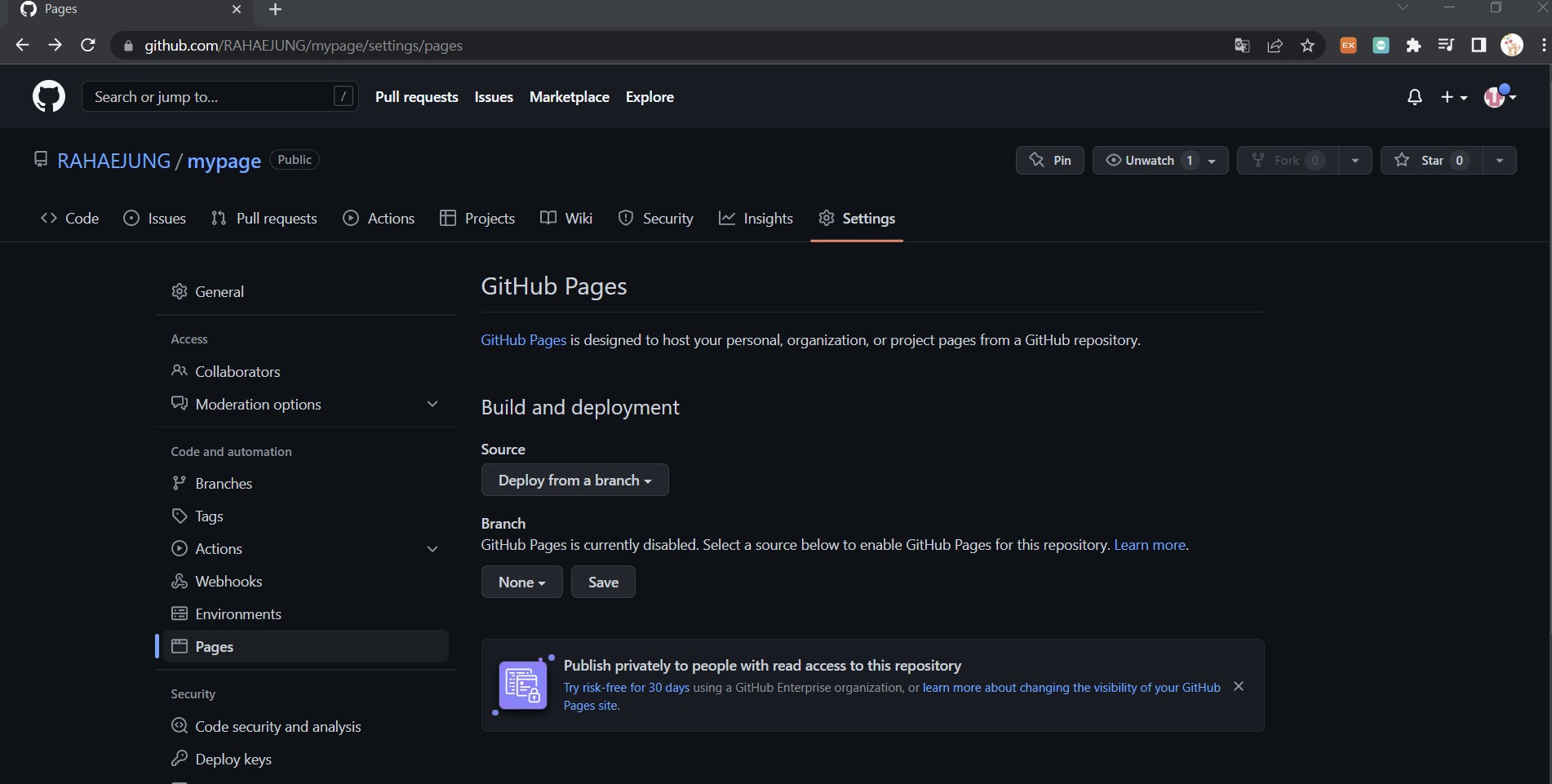Image resolution: width=1552 pixels, height=784 pixels.
Task: Expand Moderation options chevron
Action: (x=432, y=404)
